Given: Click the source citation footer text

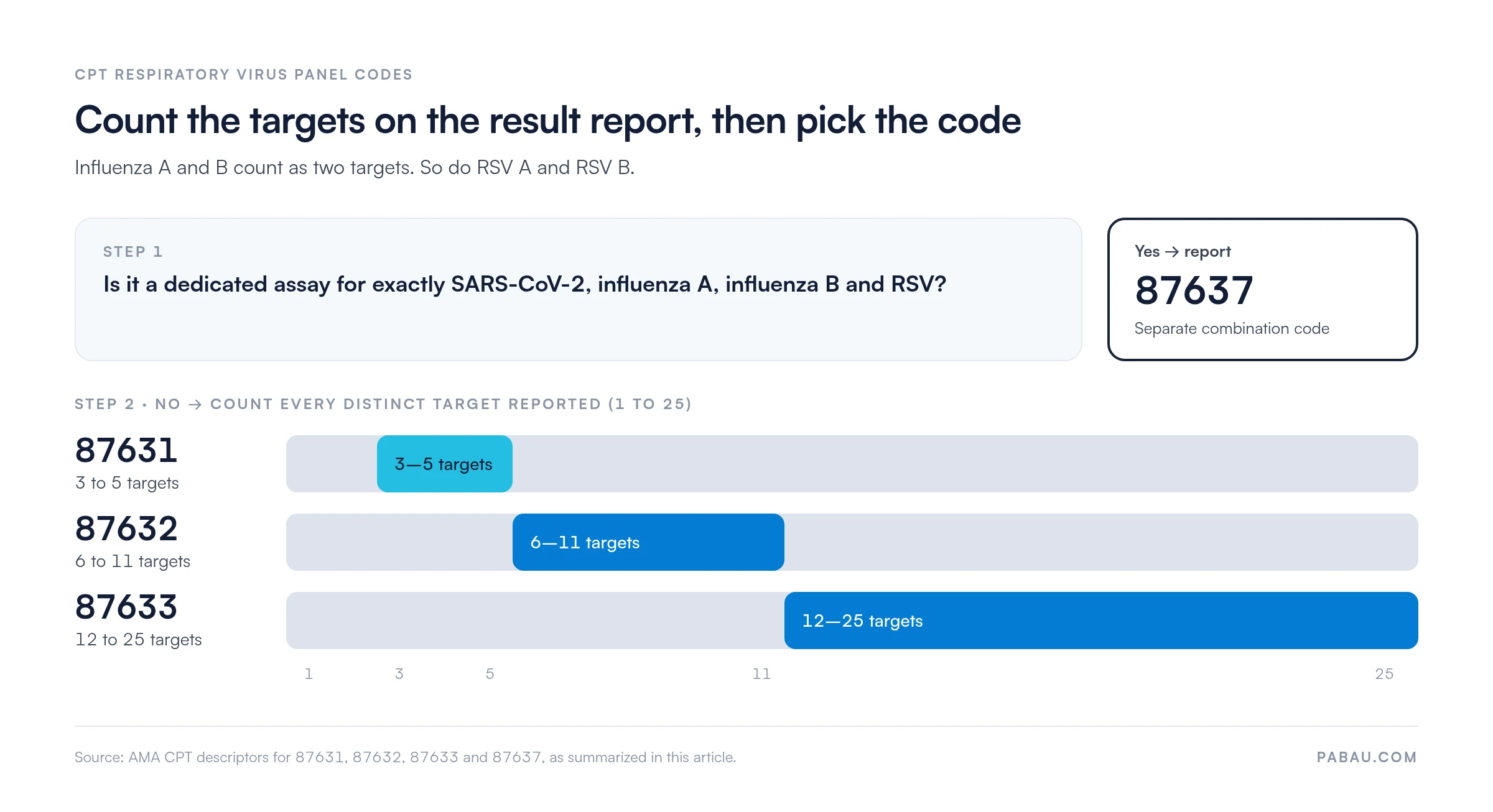Looking at the screenshot, I should tap(405, 757).
